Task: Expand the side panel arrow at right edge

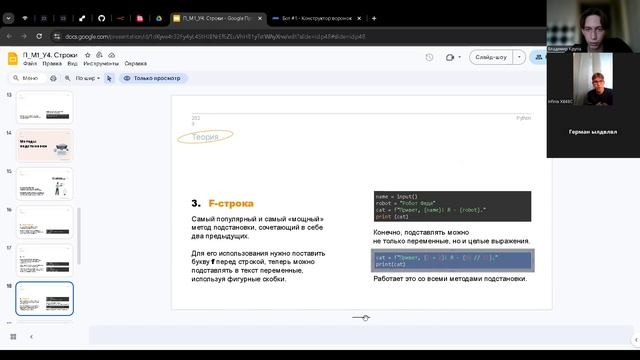Action: 636,340
